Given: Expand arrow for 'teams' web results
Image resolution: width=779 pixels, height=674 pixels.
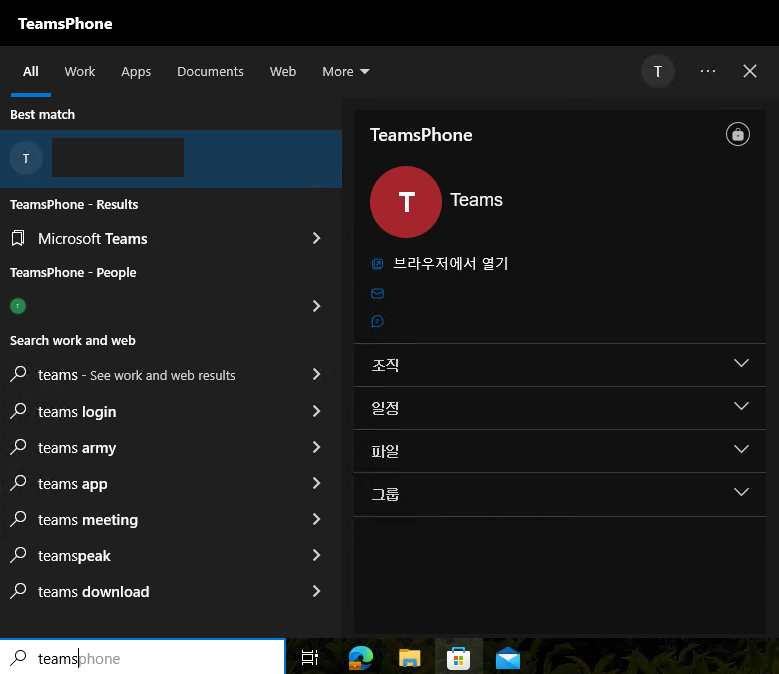Looking at the screenshot, I should pos(316,374).
